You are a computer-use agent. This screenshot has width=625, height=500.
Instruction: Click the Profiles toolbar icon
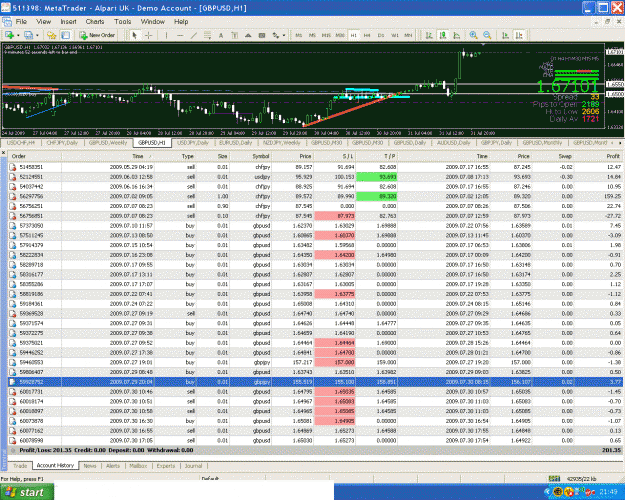28,35
